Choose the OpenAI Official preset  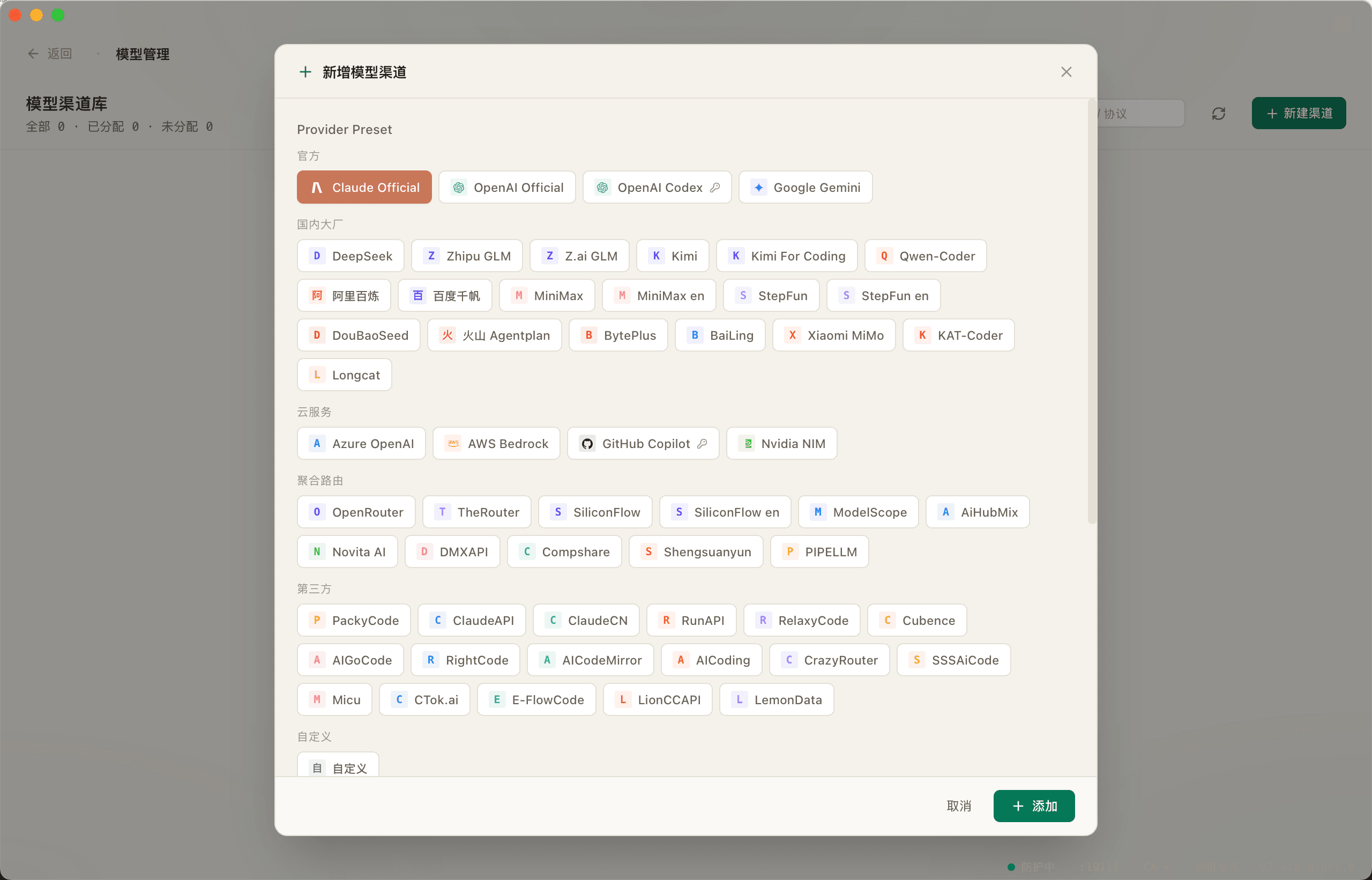pyautogui.click(x=507, y=188)
